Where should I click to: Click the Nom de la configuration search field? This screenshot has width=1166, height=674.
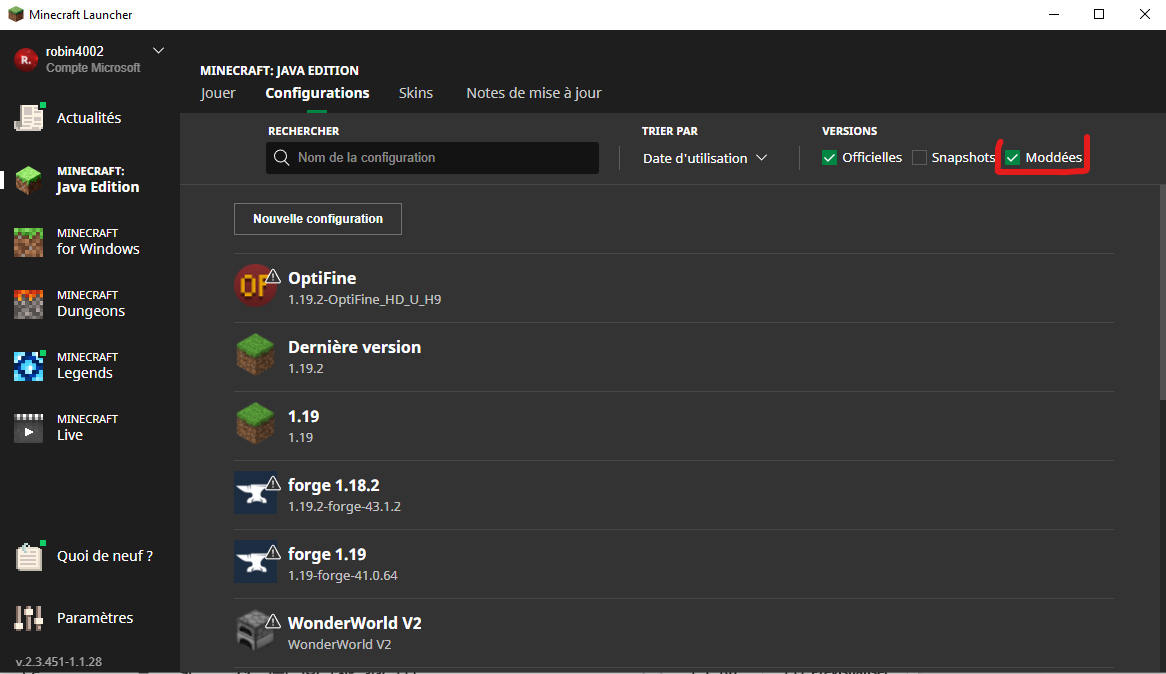tap(432, 158)
